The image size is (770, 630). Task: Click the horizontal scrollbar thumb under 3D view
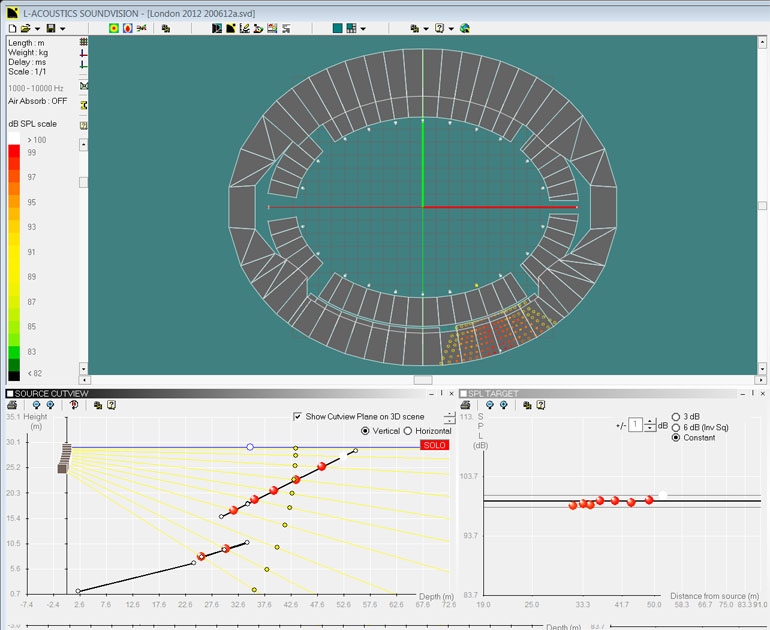click(423, 380)
